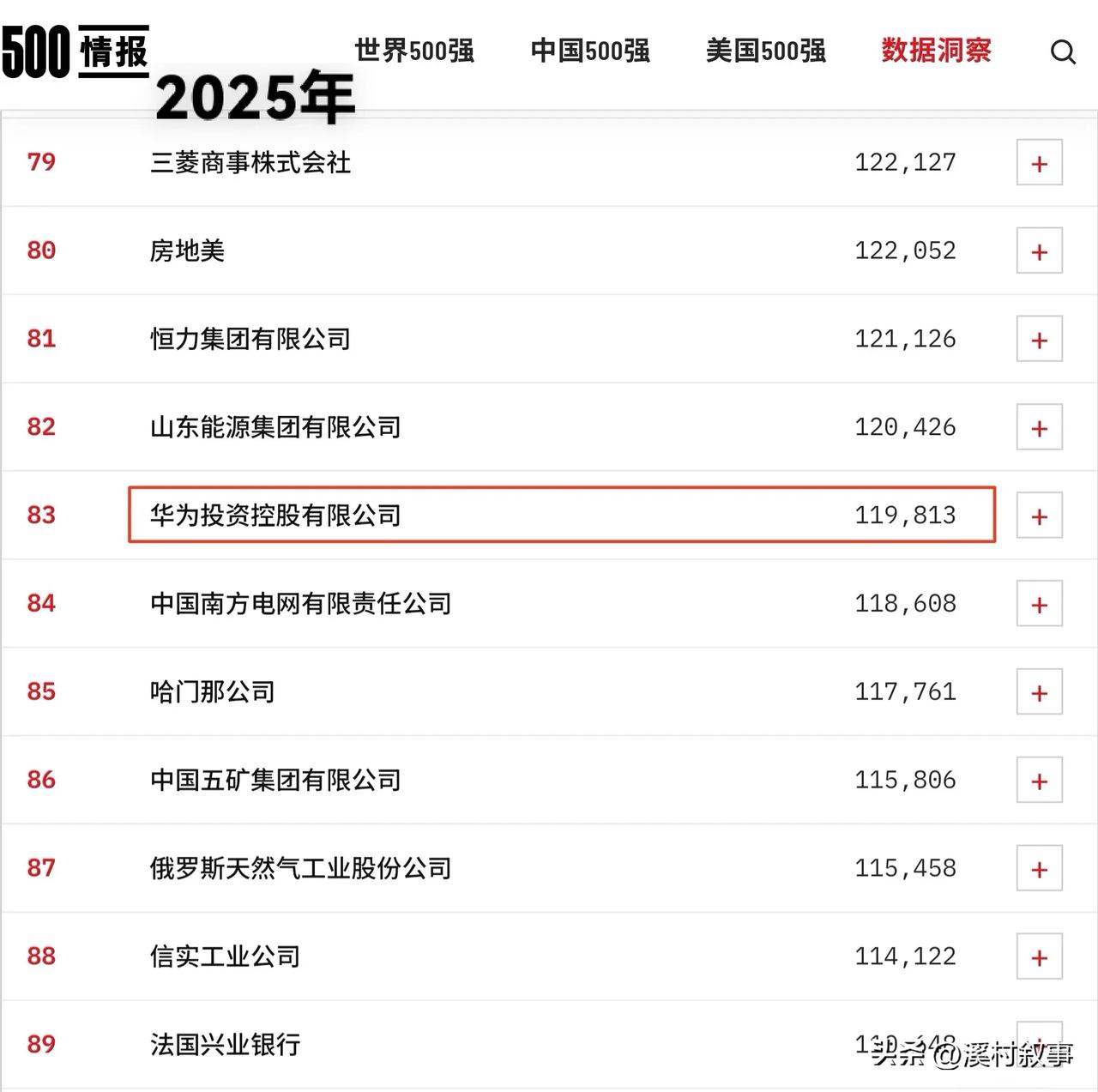Expand plus button for 山东能源集团有限公司
The height and width of the screenshot is (1092, 1098).
(1040, 427)
